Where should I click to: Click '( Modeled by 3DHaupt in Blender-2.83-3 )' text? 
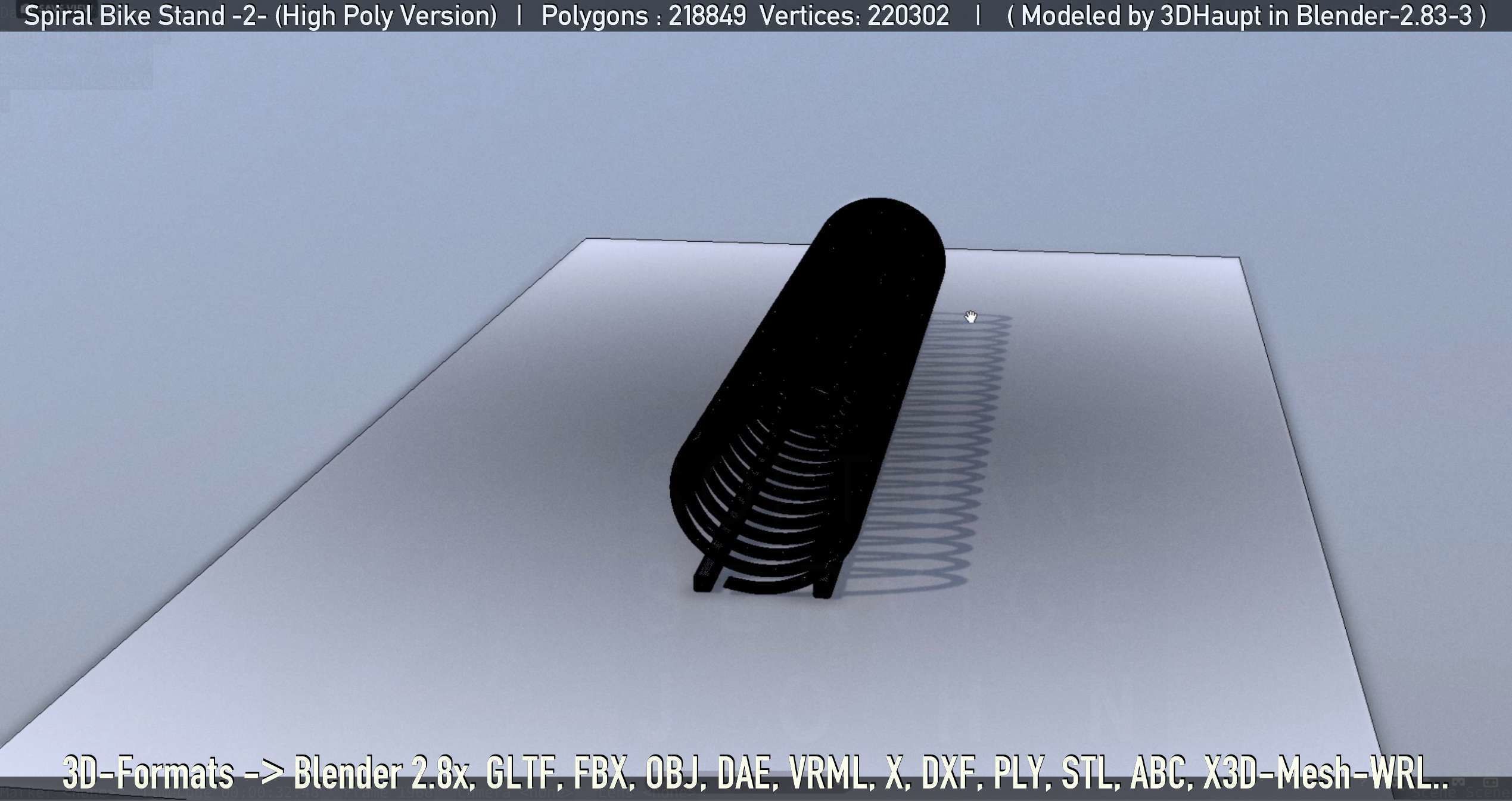(x=1246, y=15)
